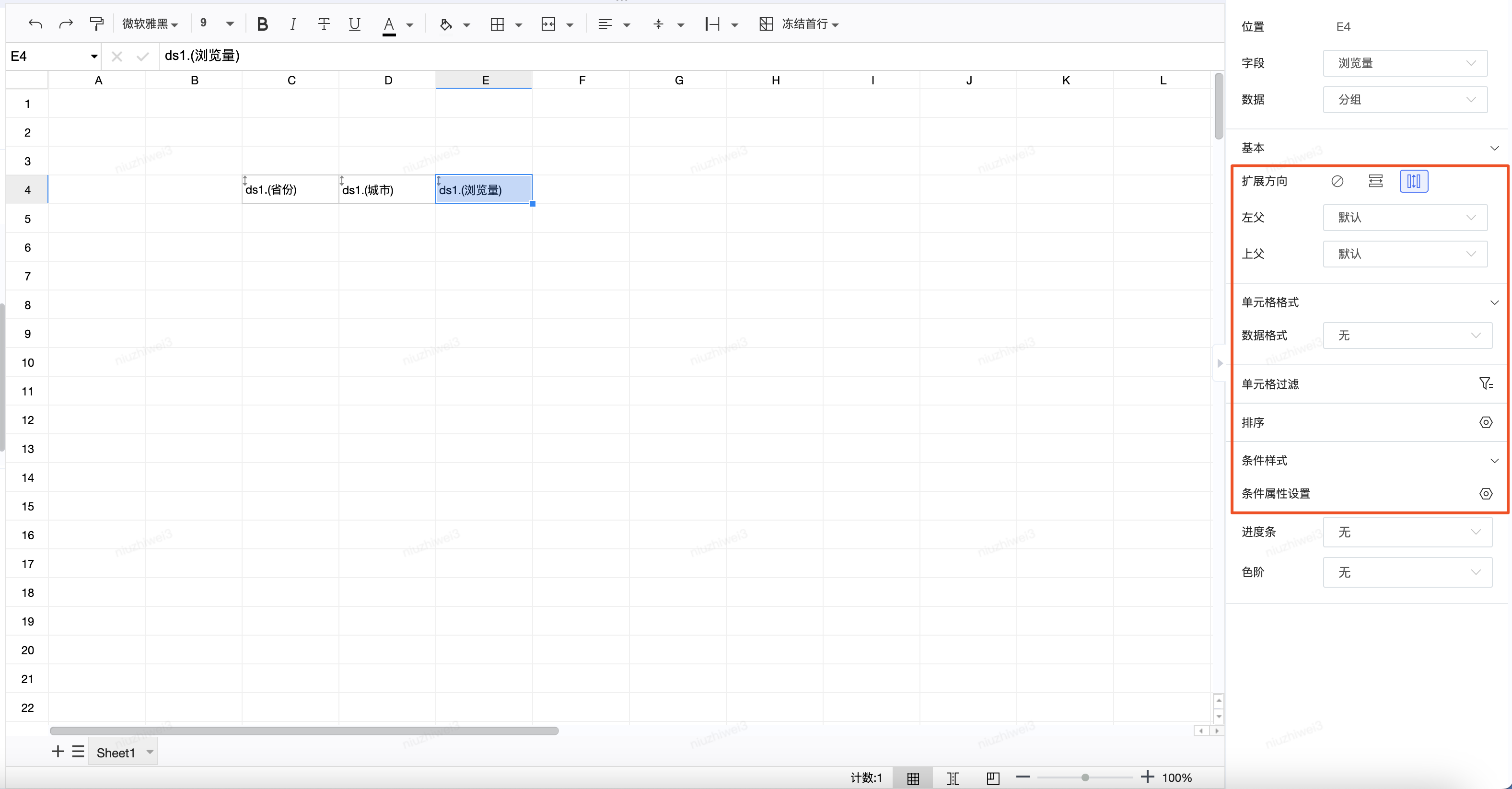The height and width of the screenshot is (789, 1512).
Task: Click the merge cells icon
Action: click(548, 24)
